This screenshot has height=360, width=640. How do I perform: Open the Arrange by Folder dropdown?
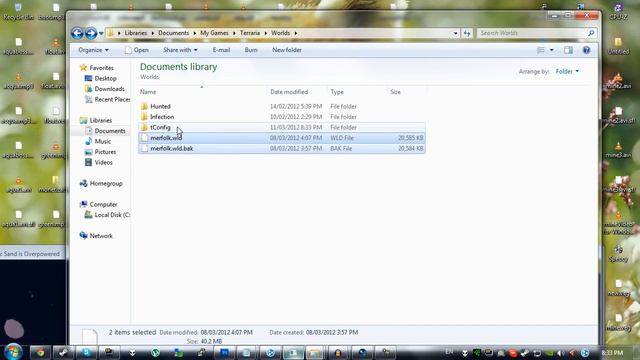pyautogui.click(x=567, y=71)
